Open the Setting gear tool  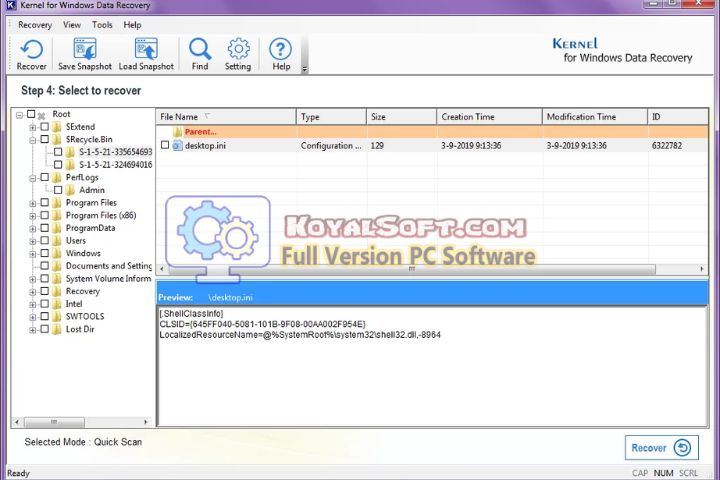point(238,49)
